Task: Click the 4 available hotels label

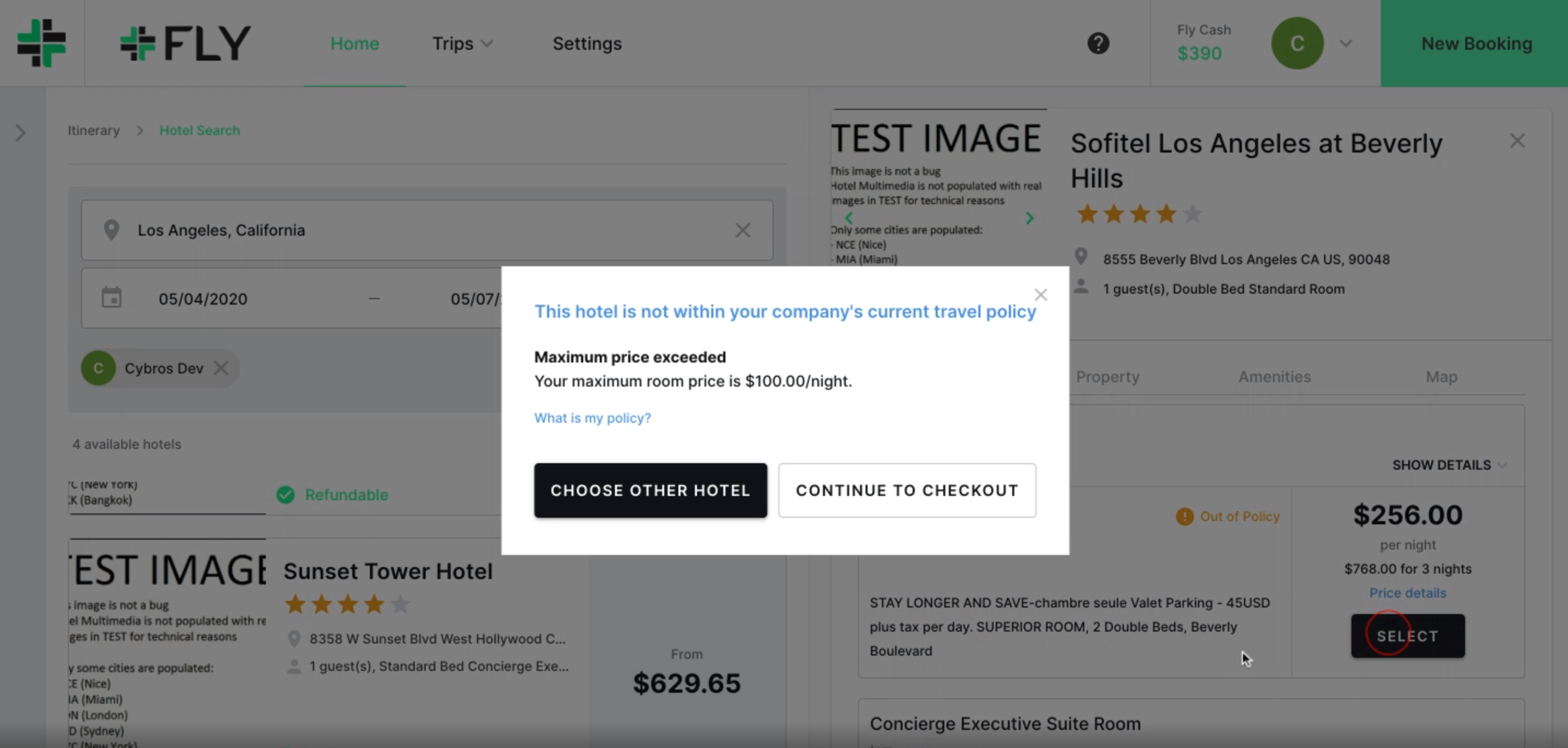Action: coord(126,444)
